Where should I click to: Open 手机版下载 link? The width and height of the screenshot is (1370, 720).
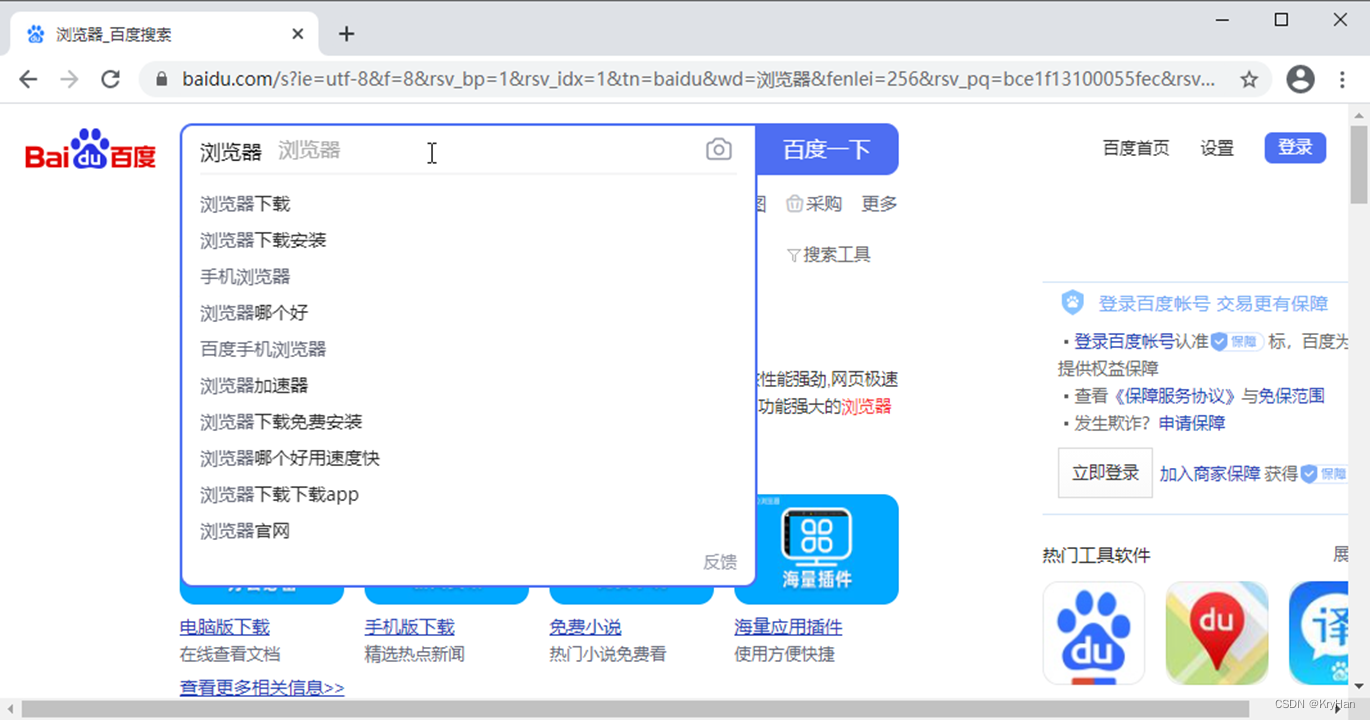(410, 627)
